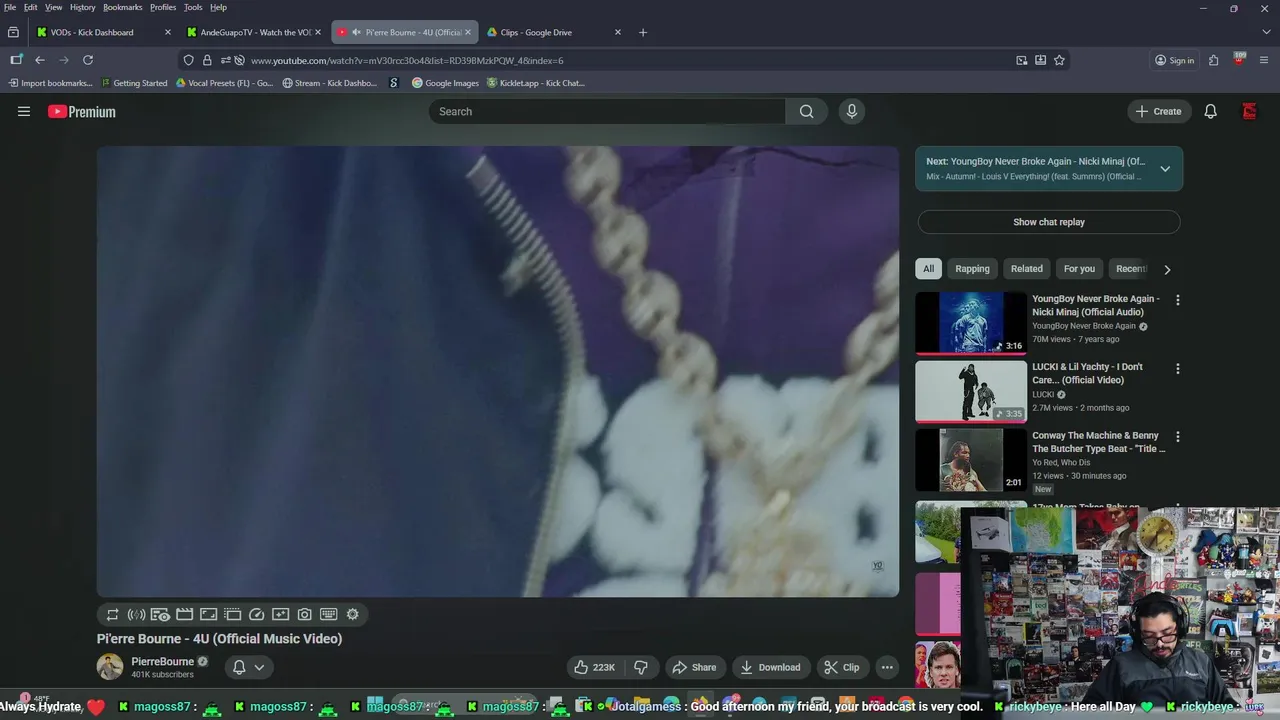The width and height of the screenshot is (1280, 720).
Task: Click the playback speed gauge icon
Action: click(x=256, y=614)
